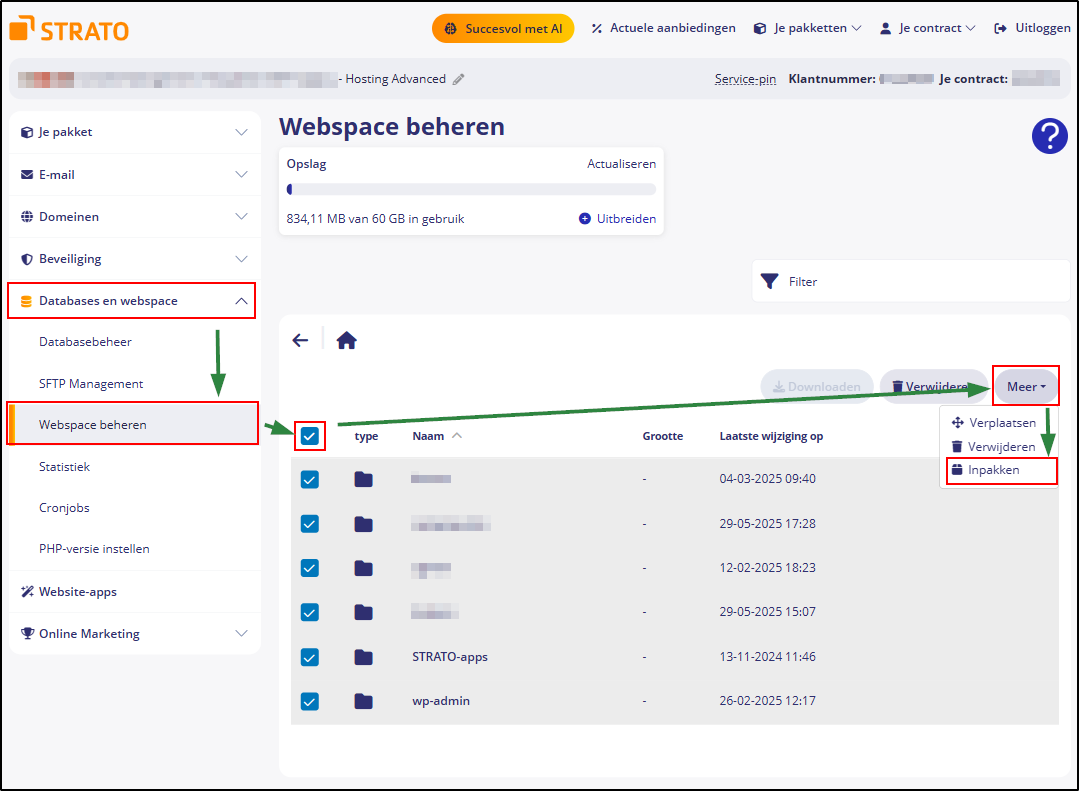Click the Succesvol met AI button
The height and width of the screenshot is (791, 1079).
(503, 29)
